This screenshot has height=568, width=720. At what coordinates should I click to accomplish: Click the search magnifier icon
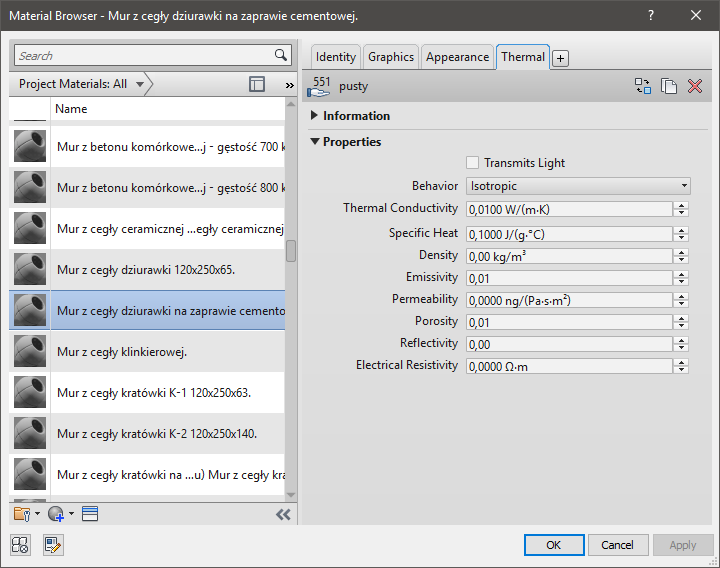[x=281, y=55]
